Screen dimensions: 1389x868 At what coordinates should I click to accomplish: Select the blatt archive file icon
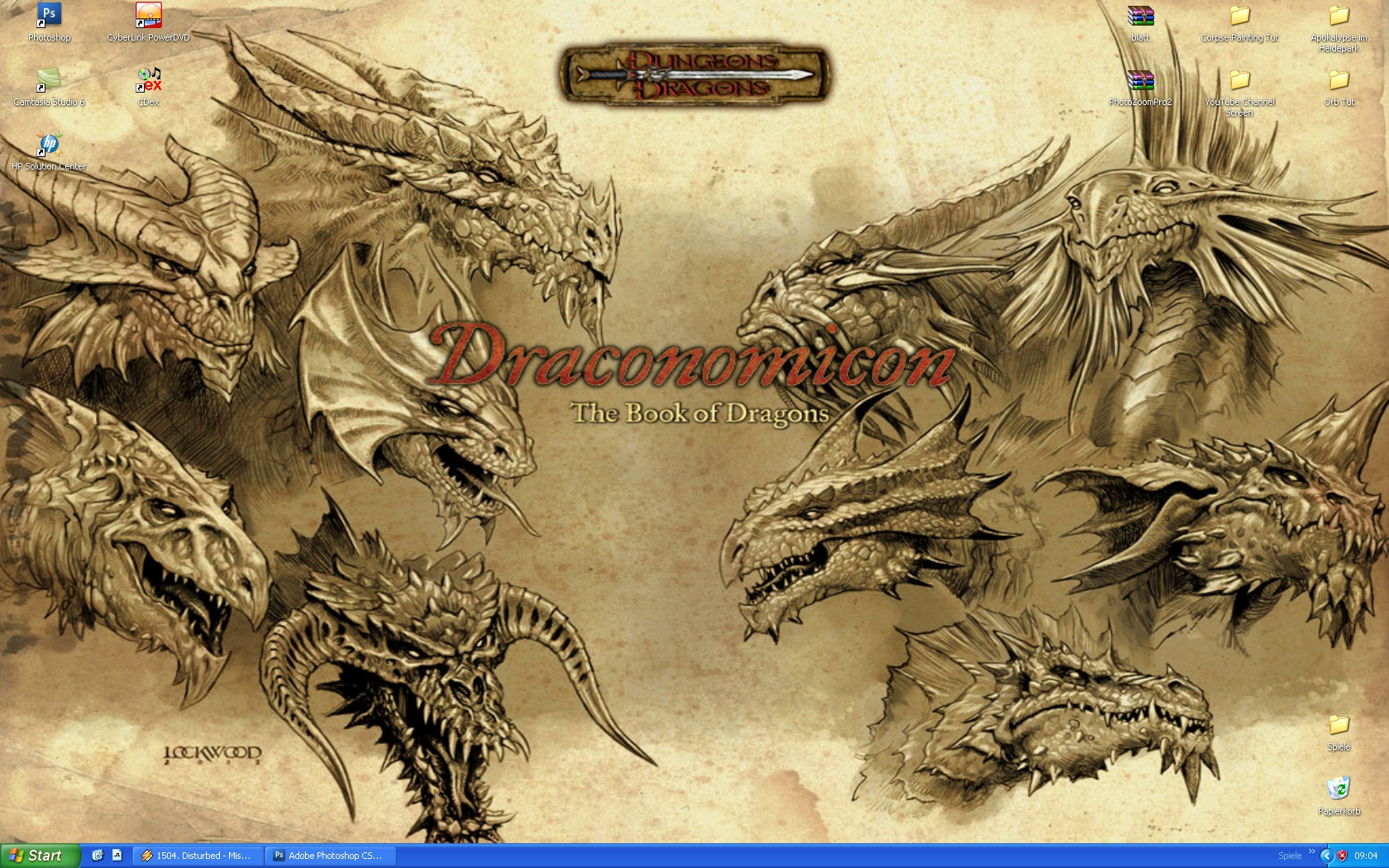pos(1140,22)
